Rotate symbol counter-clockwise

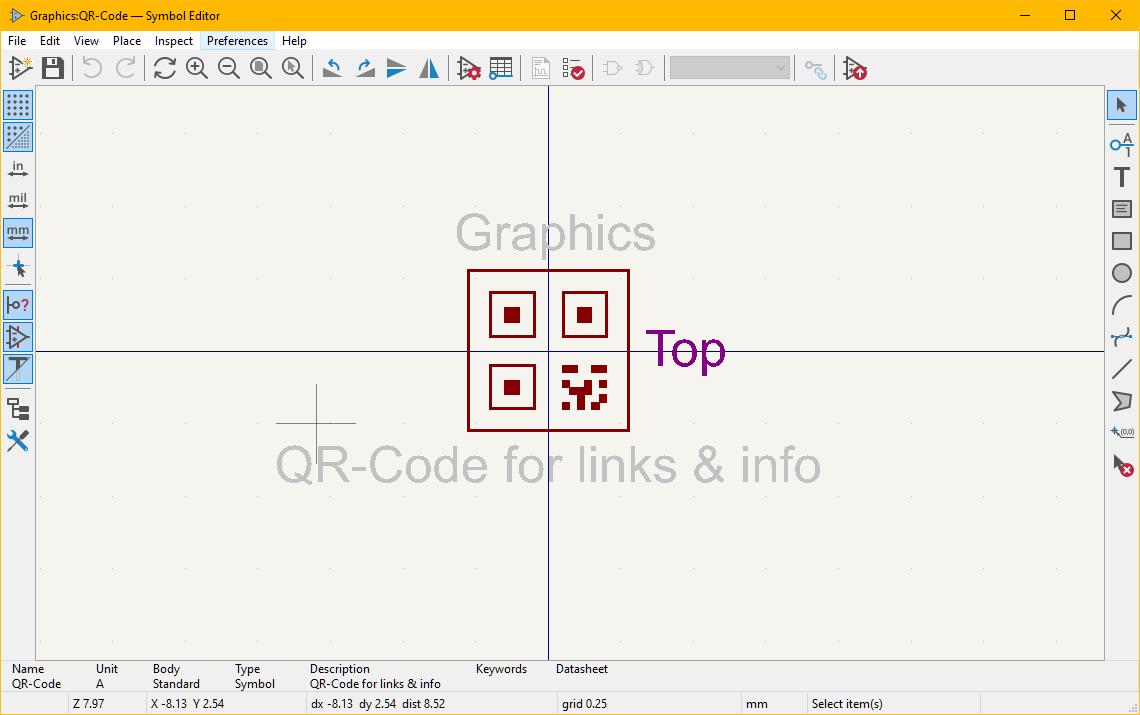click(x=333, y=68)
